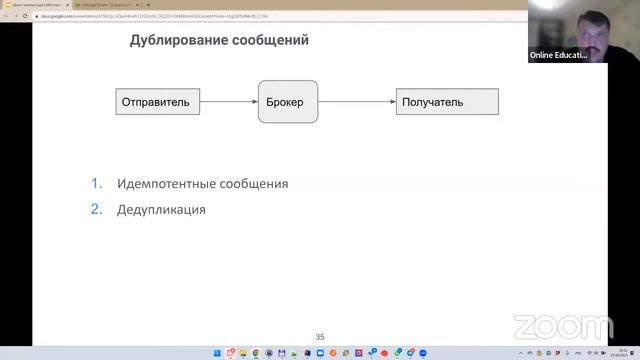640x360 pixels.
Task: Click the Online Educati... name label
Action: tap(558, 55)
